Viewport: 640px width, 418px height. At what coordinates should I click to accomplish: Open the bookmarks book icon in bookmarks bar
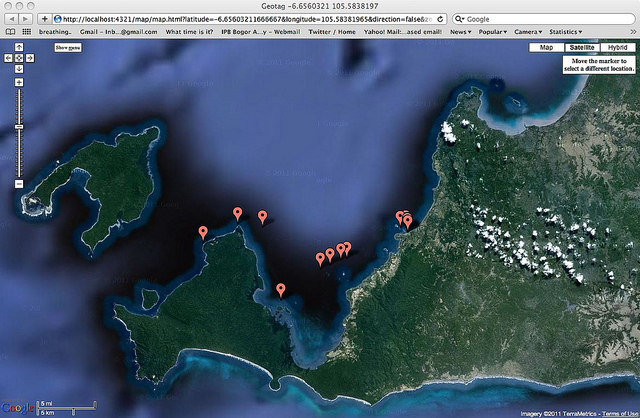pyautogui.click(x=11, y=32)
